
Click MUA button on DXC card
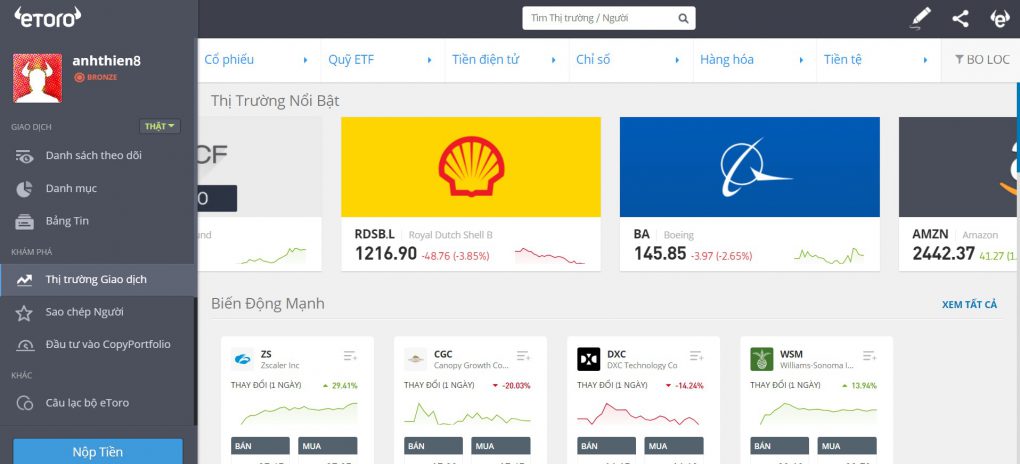click(674, 448)
